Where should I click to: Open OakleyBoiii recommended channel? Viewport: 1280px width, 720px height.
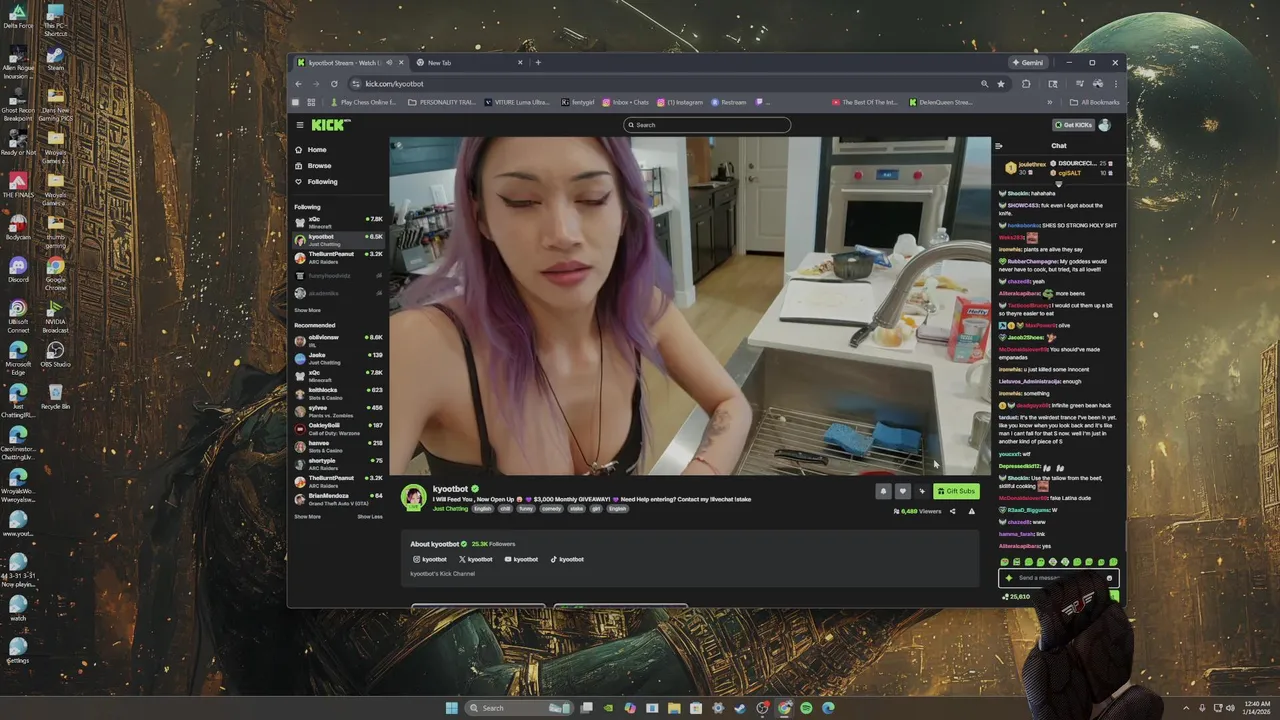click(x=339, y=428)
